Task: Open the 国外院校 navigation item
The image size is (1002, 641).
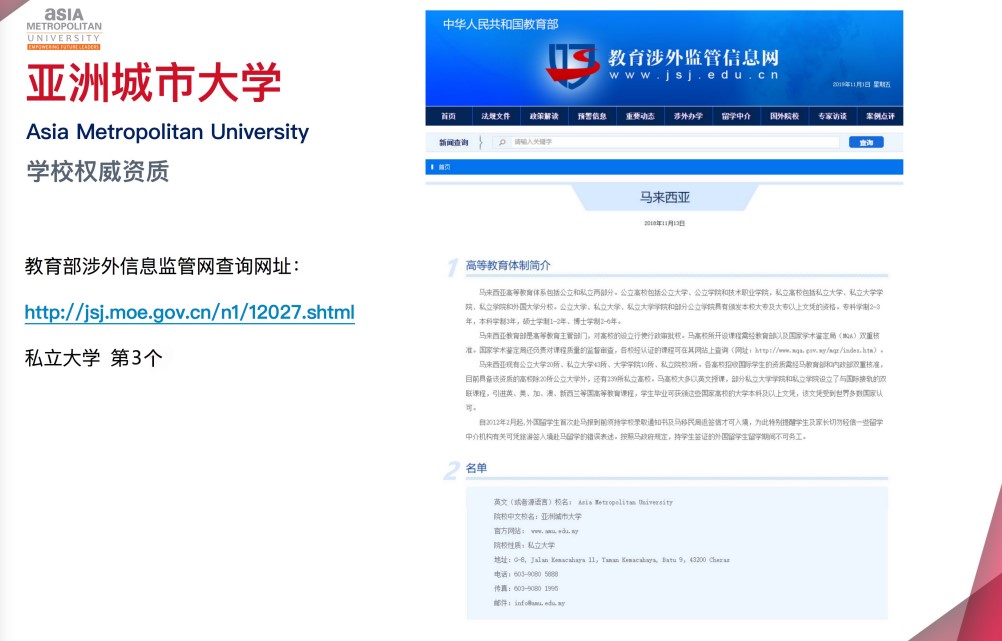Action: [x=784, y=116]
